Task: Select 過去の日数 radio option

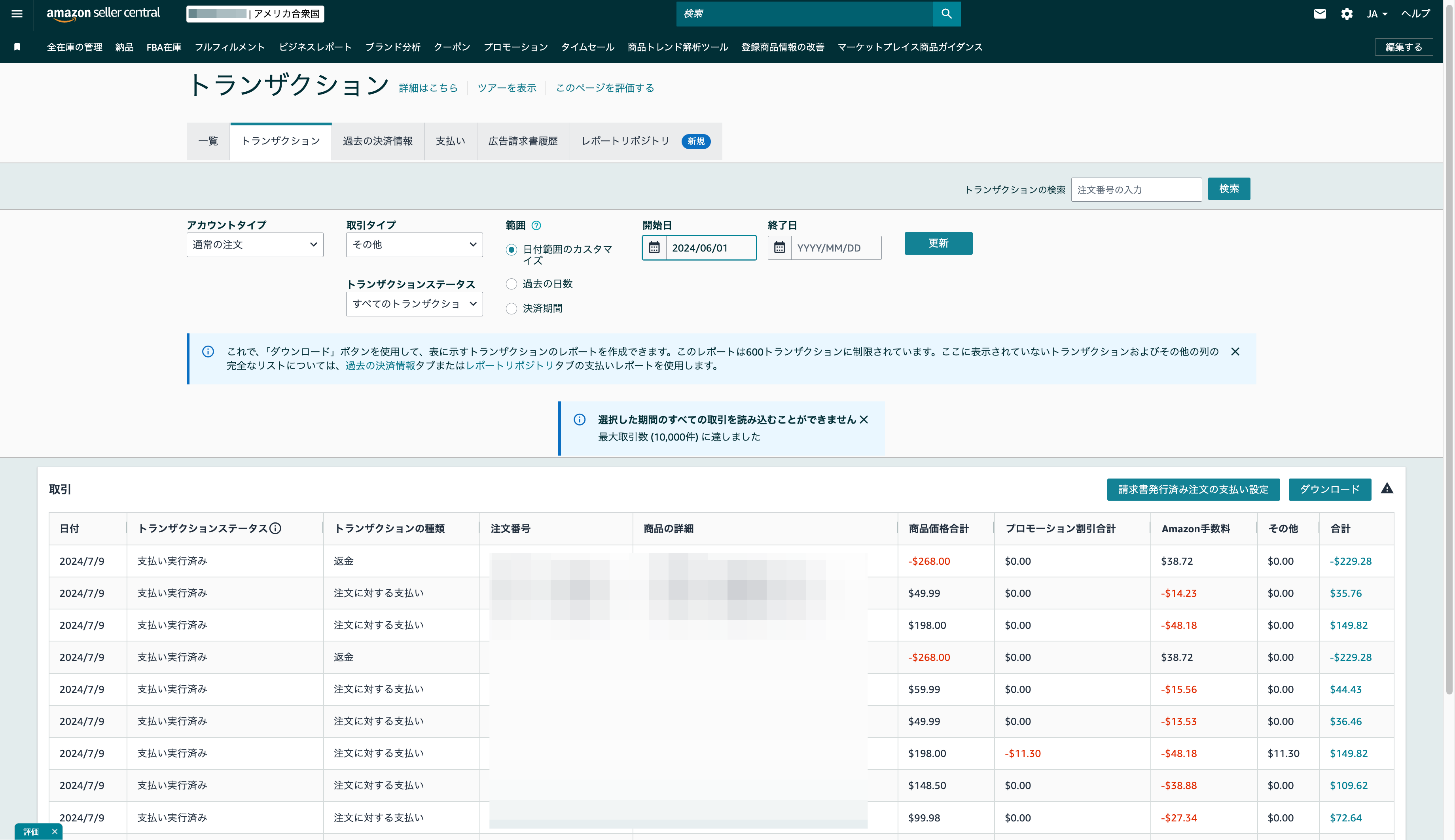Action: [511, 284]
